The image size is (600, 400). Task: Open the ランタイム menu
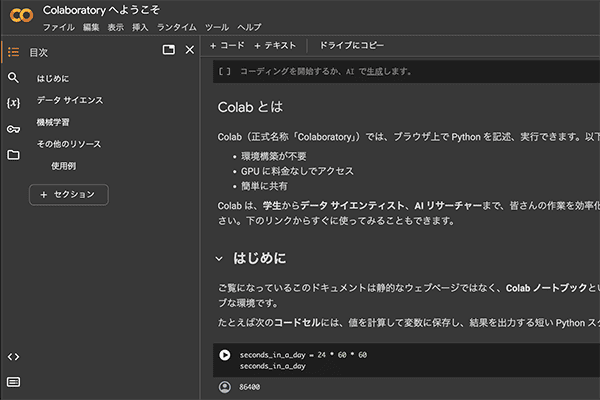tap(176, 27)
